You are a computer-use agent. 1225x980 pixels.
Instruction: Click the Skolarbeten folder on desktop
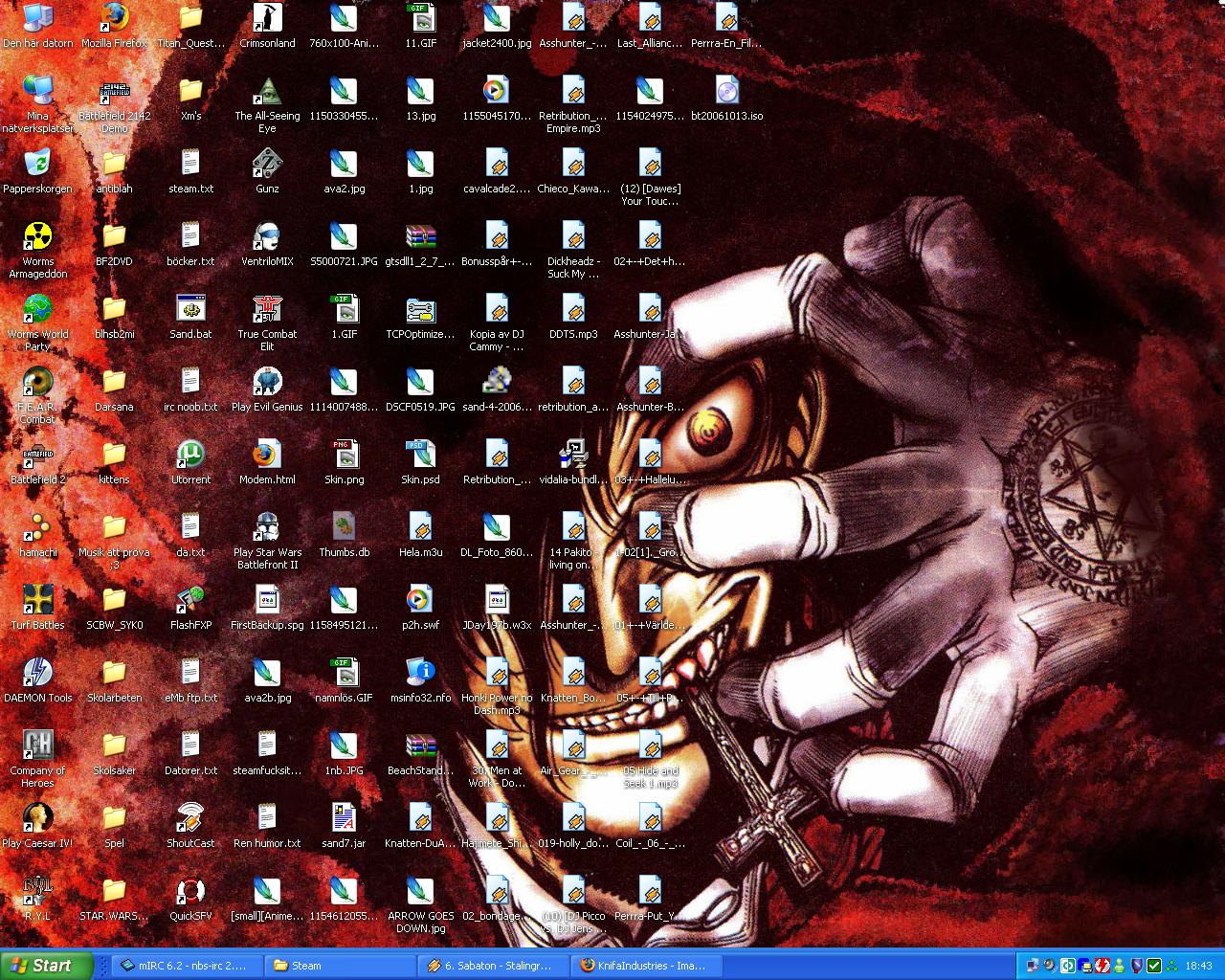point(114,674)
